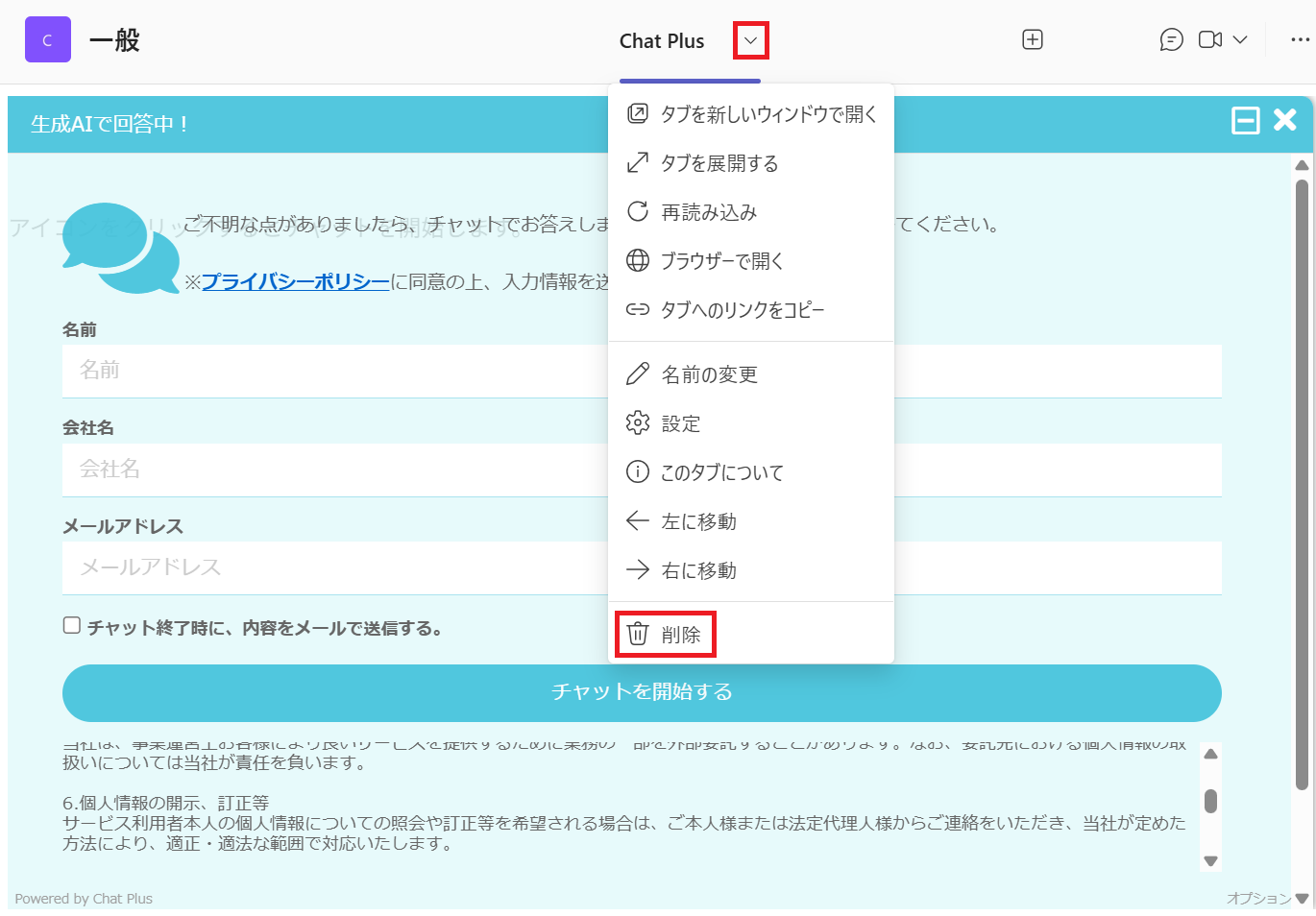Choose 名前の変更 in the tab menu
This screenshot has height=916, width=1316.
[709, 374]
